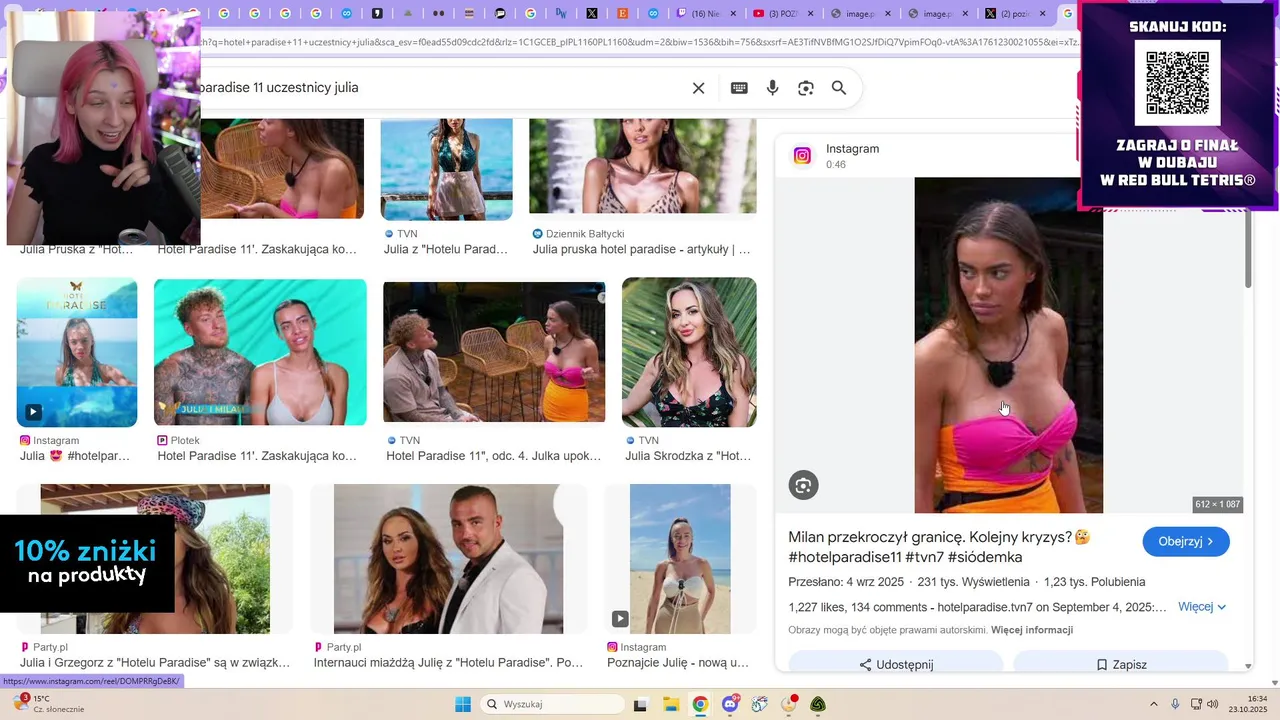1280x720 pixels.
Task: Open Instagram video thumbnail "Julia #hotelpar..."
Action: coord(77,352)
